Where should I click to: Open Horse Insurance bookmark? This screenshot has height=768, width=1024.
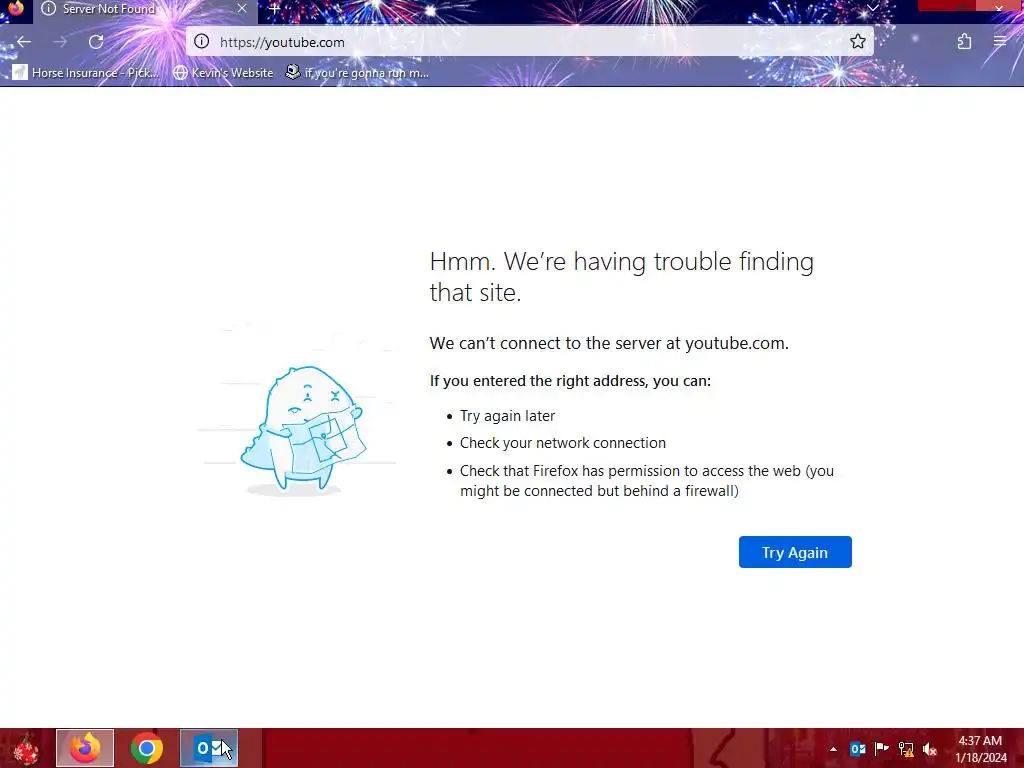pos(86,72)
